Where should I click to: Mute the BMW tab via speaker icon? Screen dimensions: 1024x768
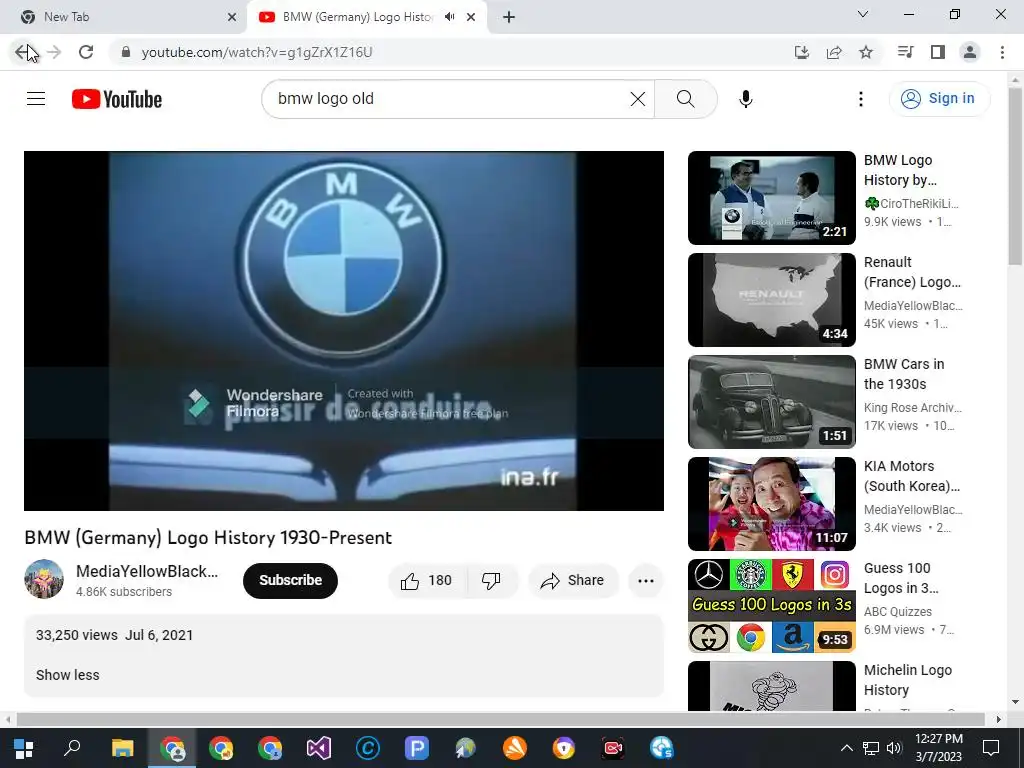pyautogui.click(x=449, y=17)
